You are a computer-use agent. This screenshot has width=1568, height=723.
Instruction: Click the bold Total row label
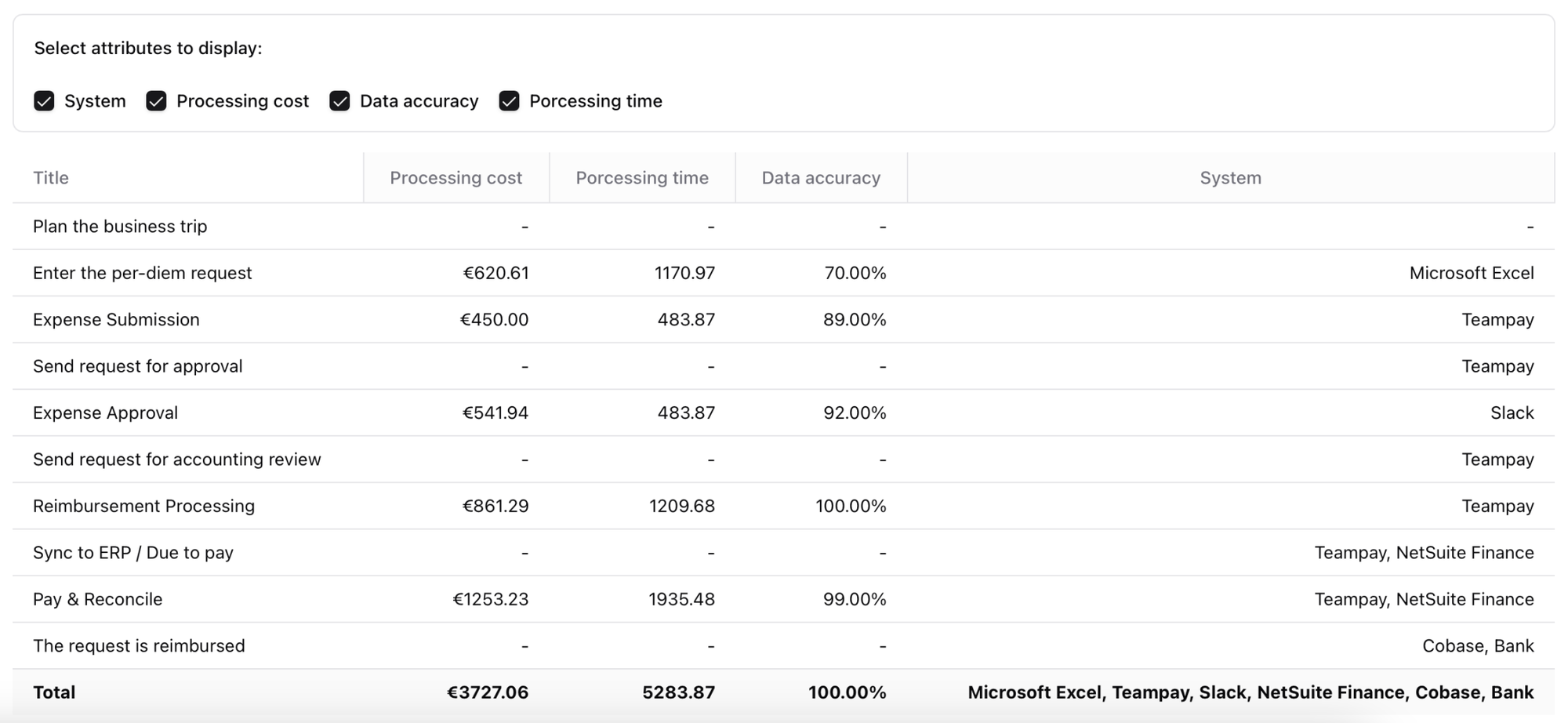click(x=54, y=692)
